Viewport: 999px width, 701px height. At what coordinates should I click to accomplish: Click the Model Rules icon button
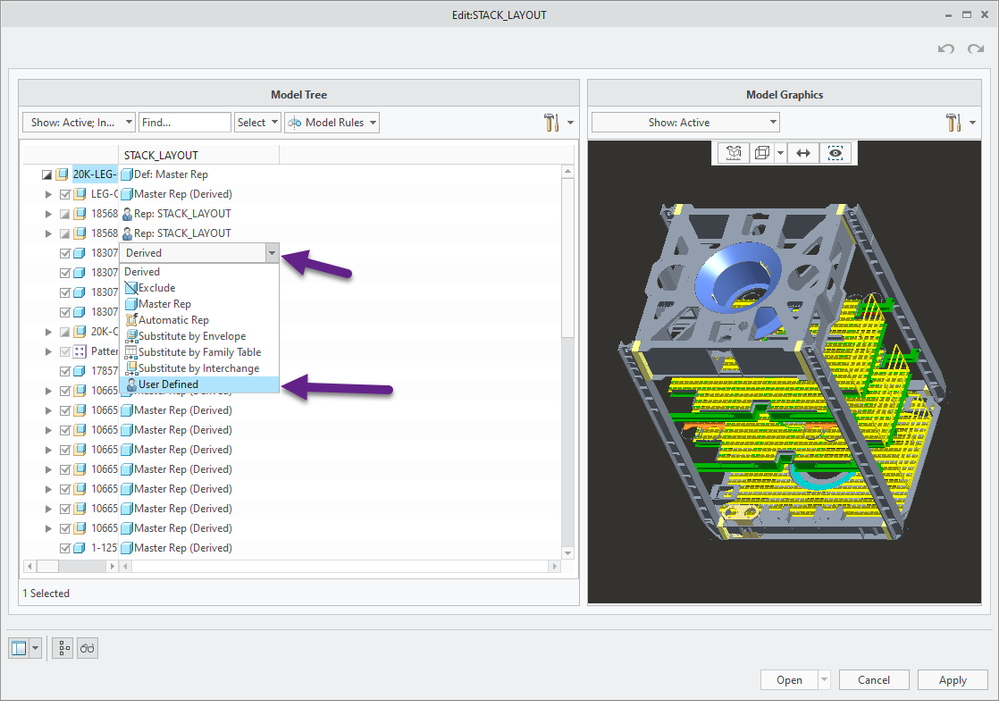point(295,122)
